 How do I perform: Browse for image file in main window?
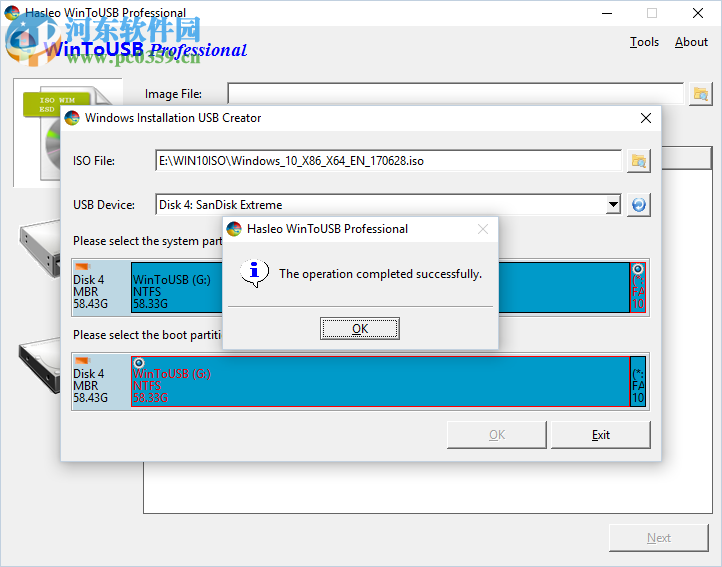pos(700,94)
